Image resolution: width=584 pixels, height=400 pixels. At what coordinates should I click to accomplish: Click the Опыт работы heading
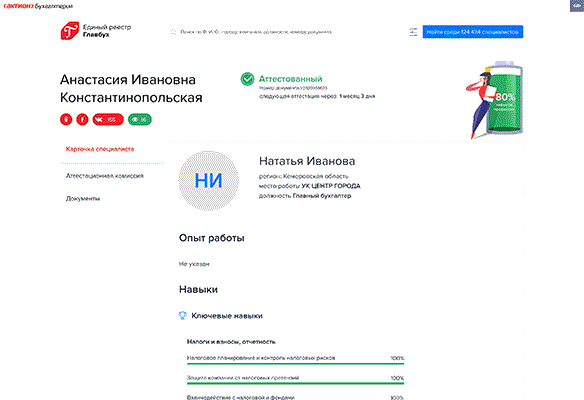pyautogui.click(x=212, y=238)
